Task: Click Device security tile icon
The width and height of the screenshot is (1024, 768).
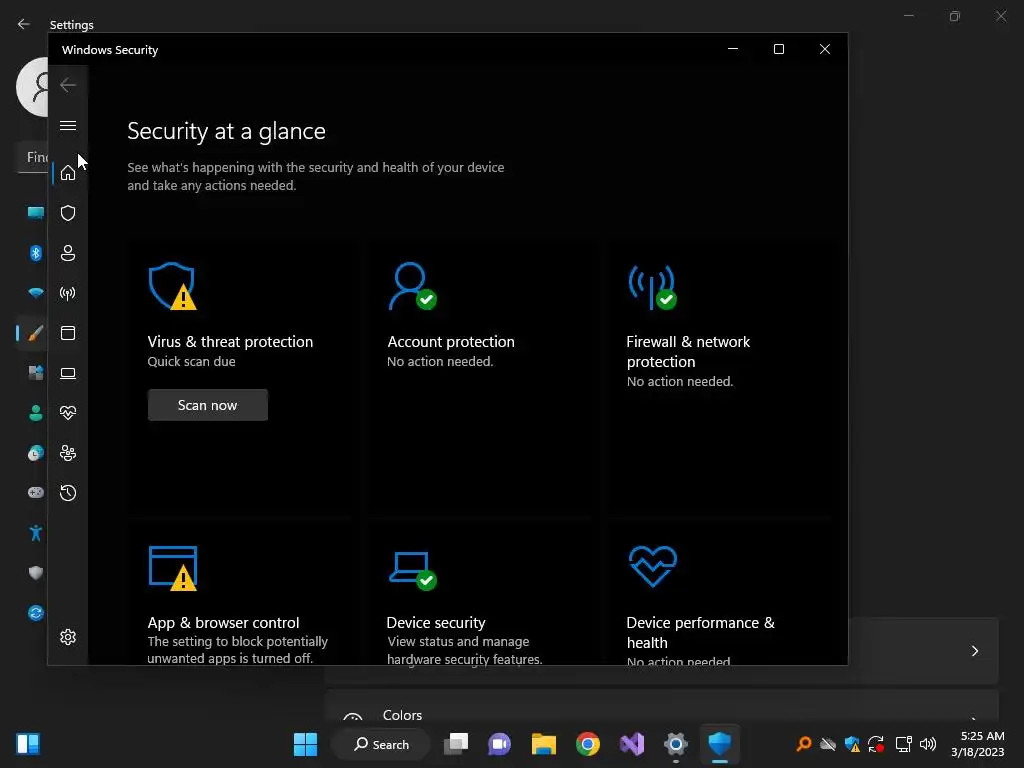Action: click(413, 571)
